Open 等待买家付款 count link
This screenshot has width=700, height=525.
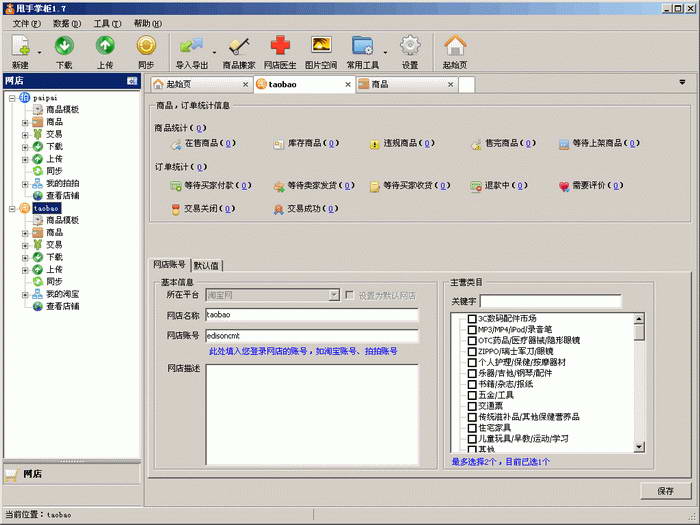[x=244, y=185]
